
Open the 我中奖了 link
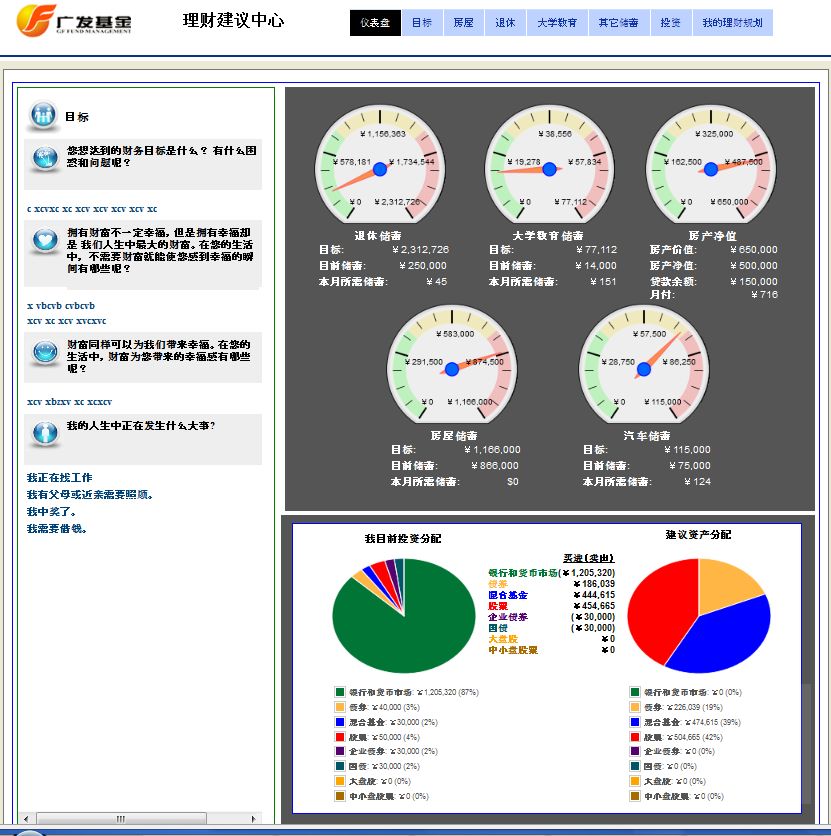click(51, 512)
